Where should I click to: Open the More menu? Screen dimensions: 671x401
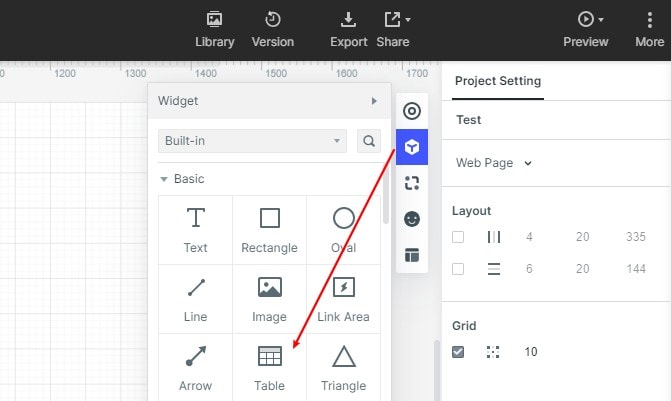(649, 29)
